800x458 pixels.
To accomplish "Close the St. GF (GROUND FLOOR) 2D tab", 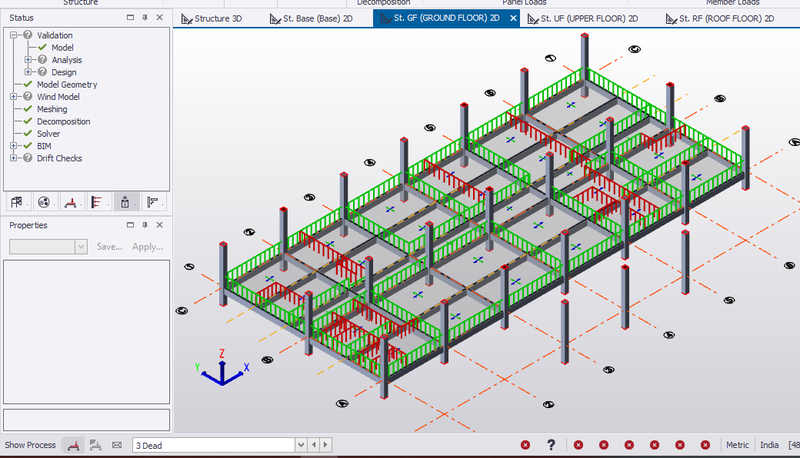I will pyautogui.click(x=513, y=18).
